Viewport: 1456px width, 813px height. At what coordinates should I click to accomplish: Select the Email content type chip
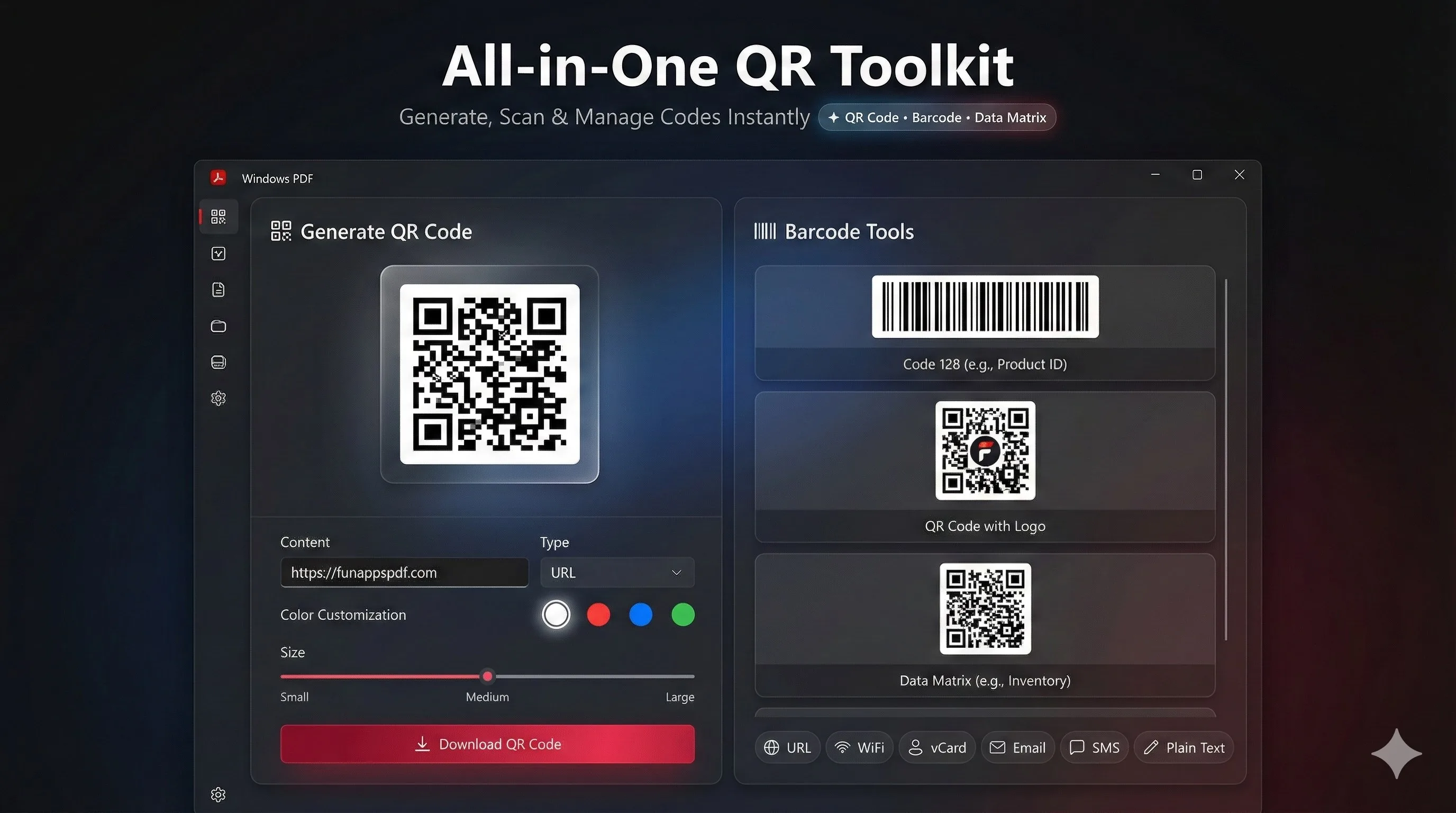click(1018, 747)
